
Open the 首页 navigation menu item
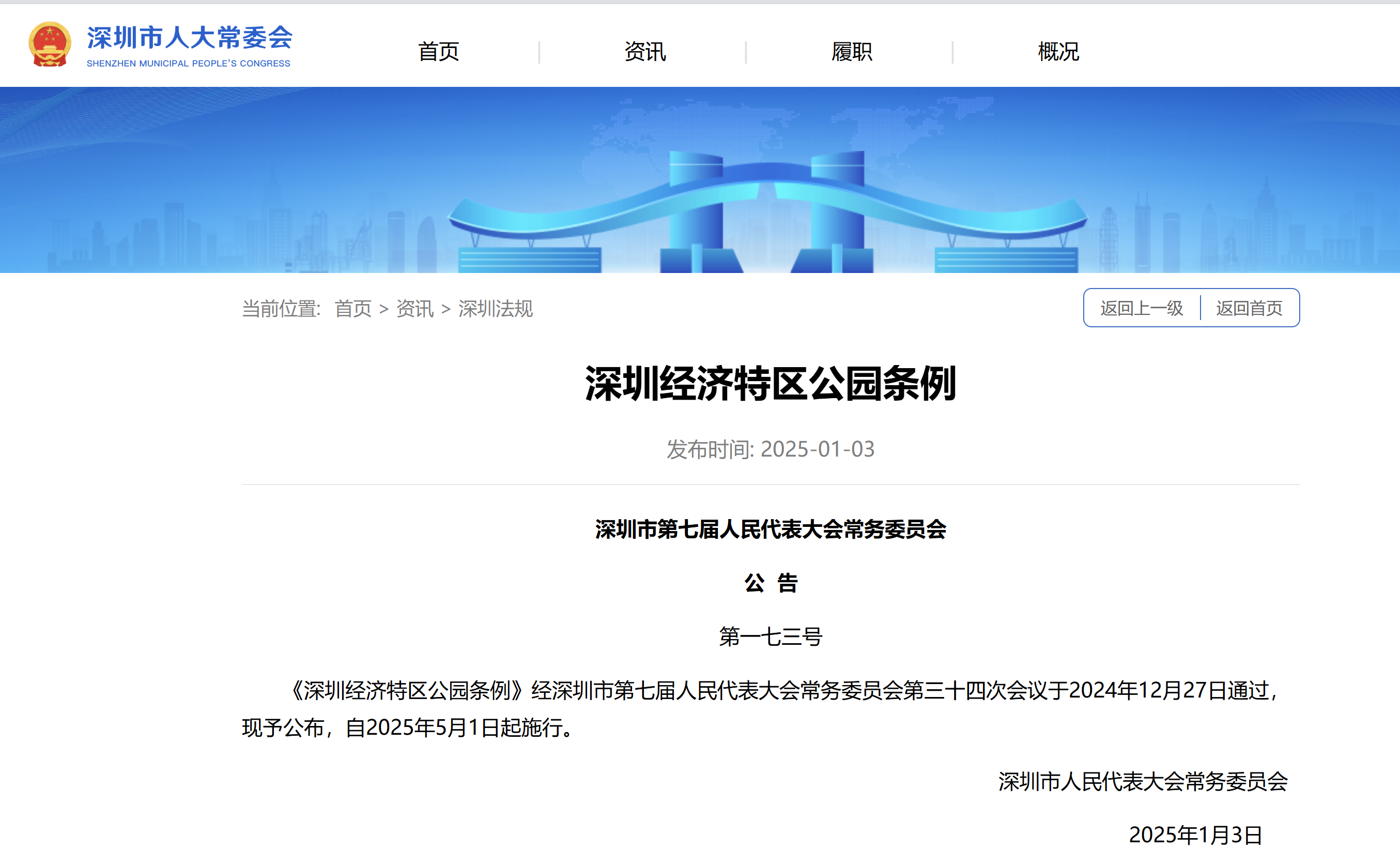click(x=438, y=52)
